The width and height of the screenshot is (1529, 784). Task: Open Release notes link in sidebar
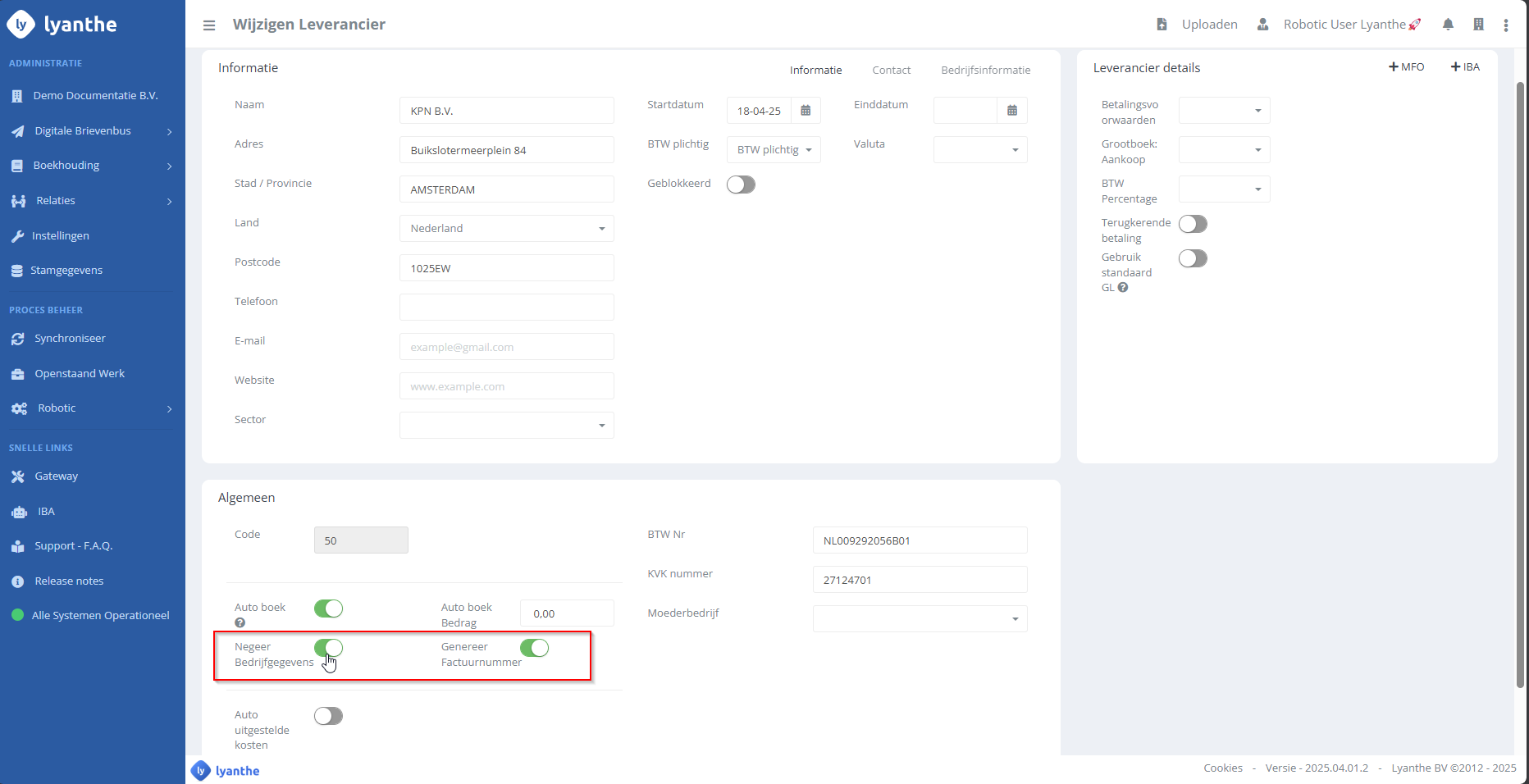pos(69,581)
